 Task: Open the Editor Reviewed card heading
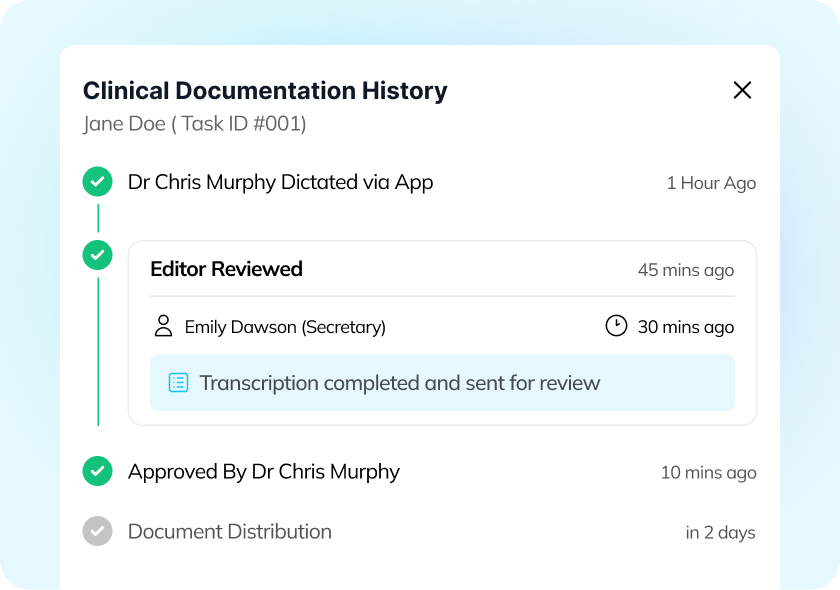[x=226, y=269]
